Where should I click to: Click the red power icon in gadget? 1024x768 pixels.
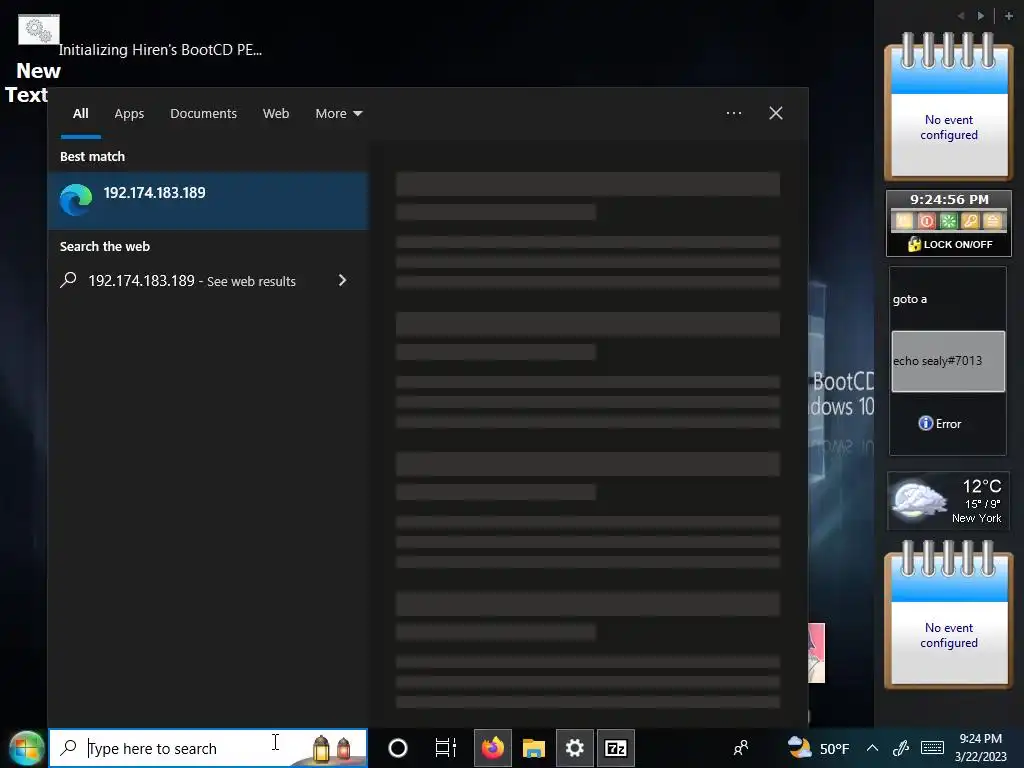pos(926,221)
